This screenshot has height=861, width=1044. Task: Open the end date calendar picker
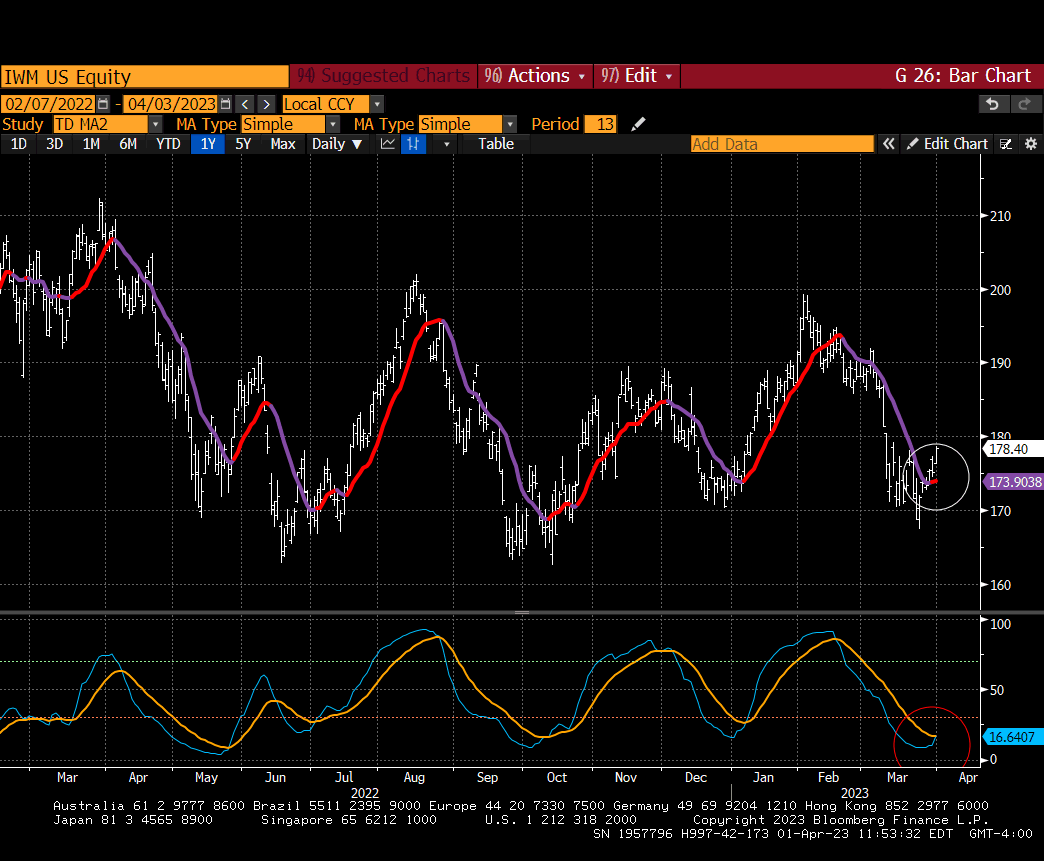click(226, 104)
